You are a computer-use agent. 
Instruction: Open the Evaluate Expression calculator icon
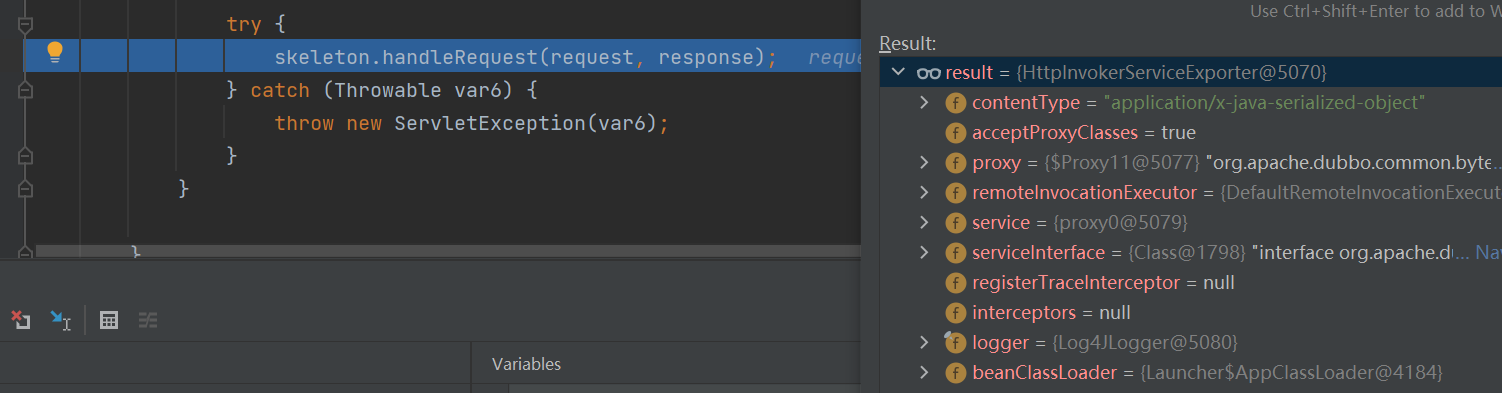point(110,320)
